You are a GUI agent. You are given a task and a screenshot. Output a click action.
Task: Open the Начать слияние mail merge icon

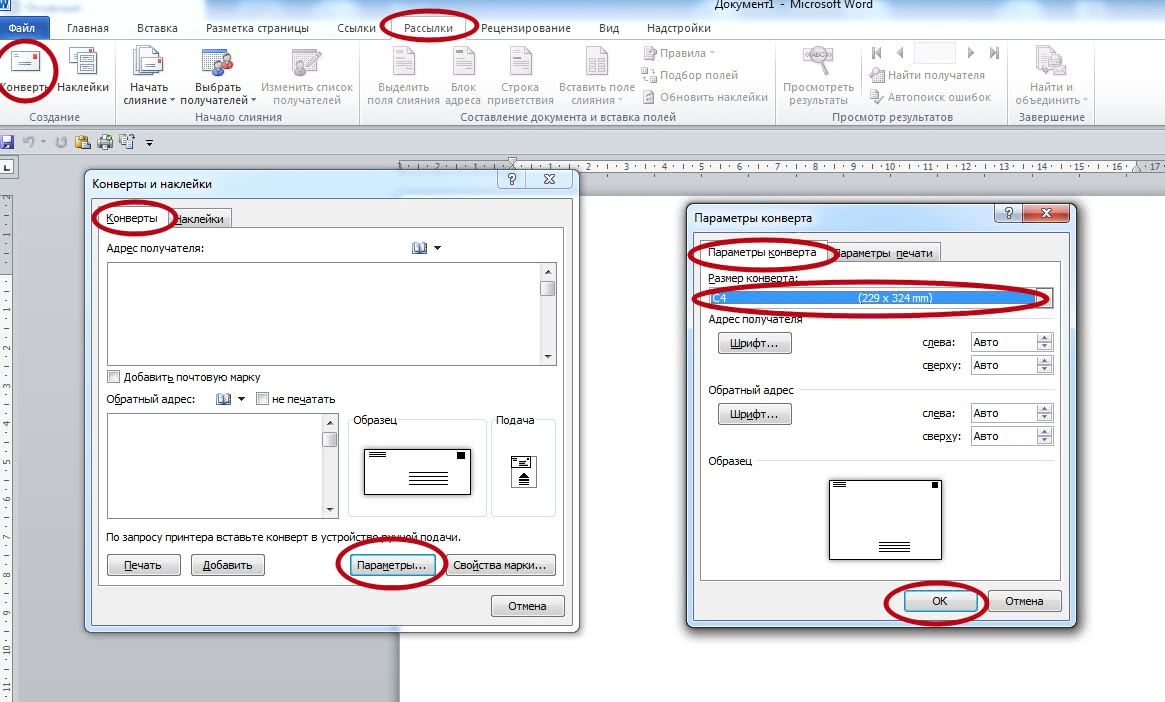[148, 66]
